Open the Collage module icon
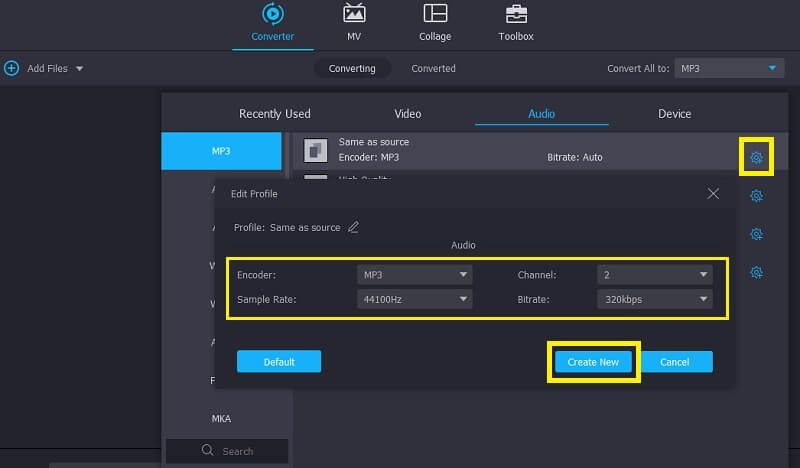The image size is (800, 468). click(x=435, y=14)
